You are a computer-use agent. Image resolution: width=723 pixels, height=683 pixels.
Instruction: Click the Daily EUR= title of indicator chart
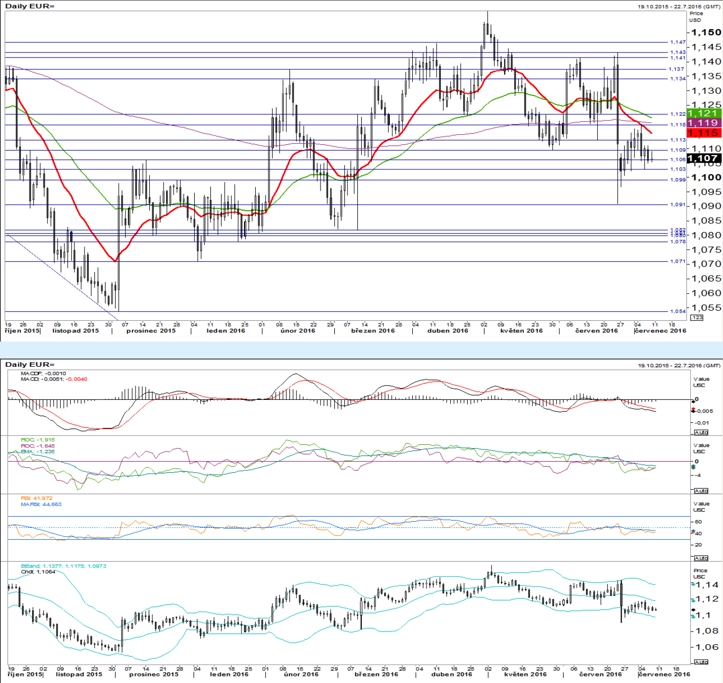(x=30, y=365)
